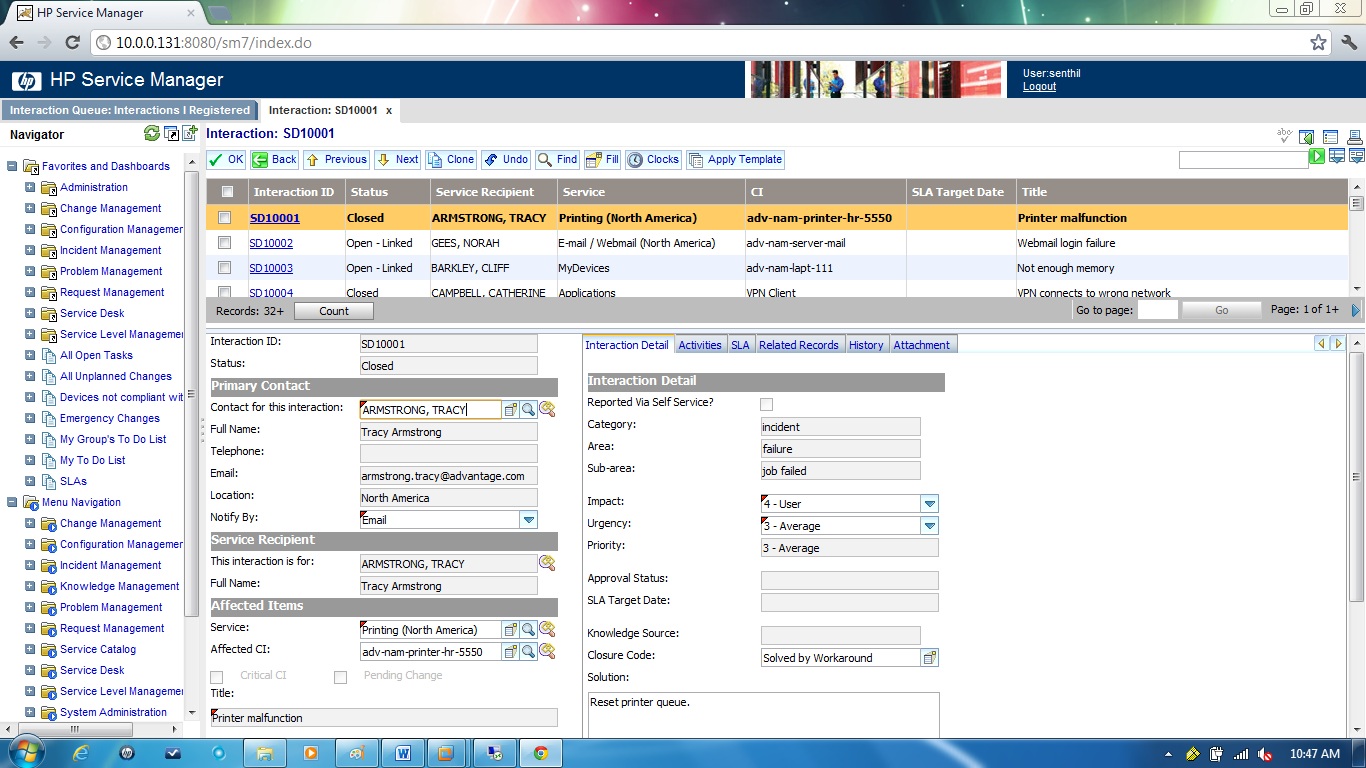Click Fill icon beside Service field
The width and height of the screenshot is (1366, 768).
click(510, 629)
